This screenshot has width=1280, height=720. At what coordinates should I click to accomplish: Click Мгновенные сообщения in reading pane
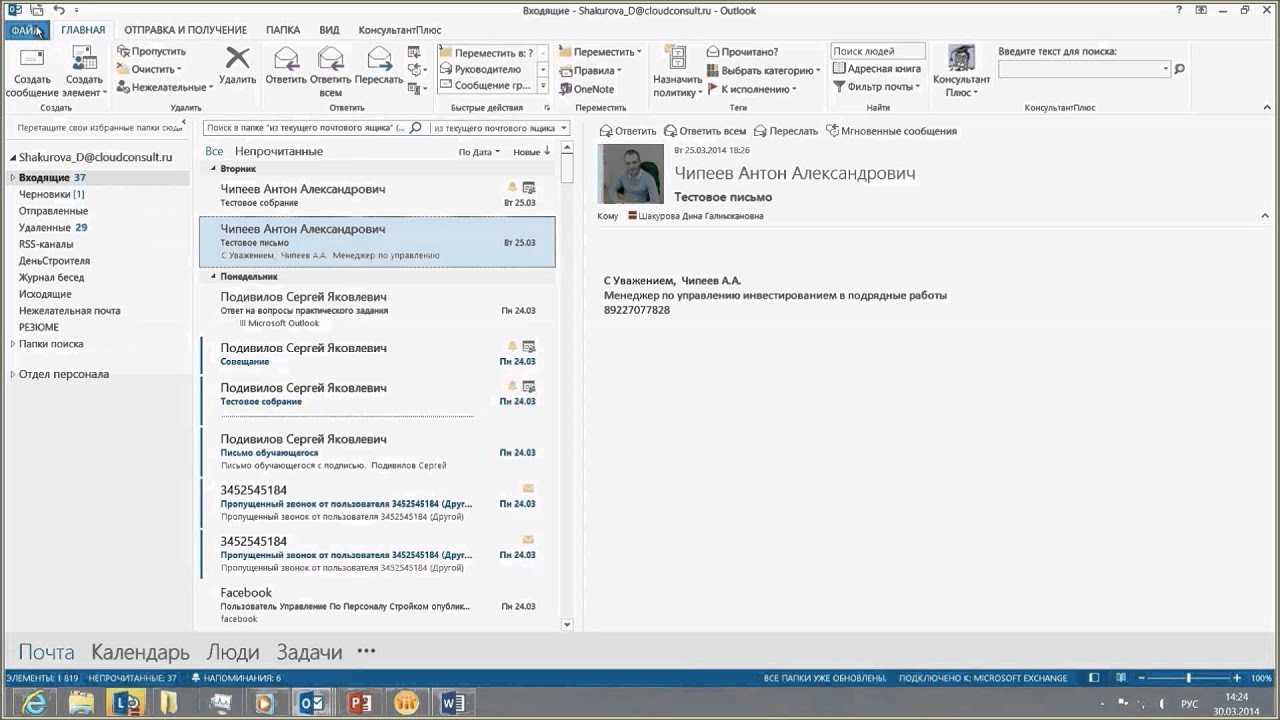[x=891, y=131]
